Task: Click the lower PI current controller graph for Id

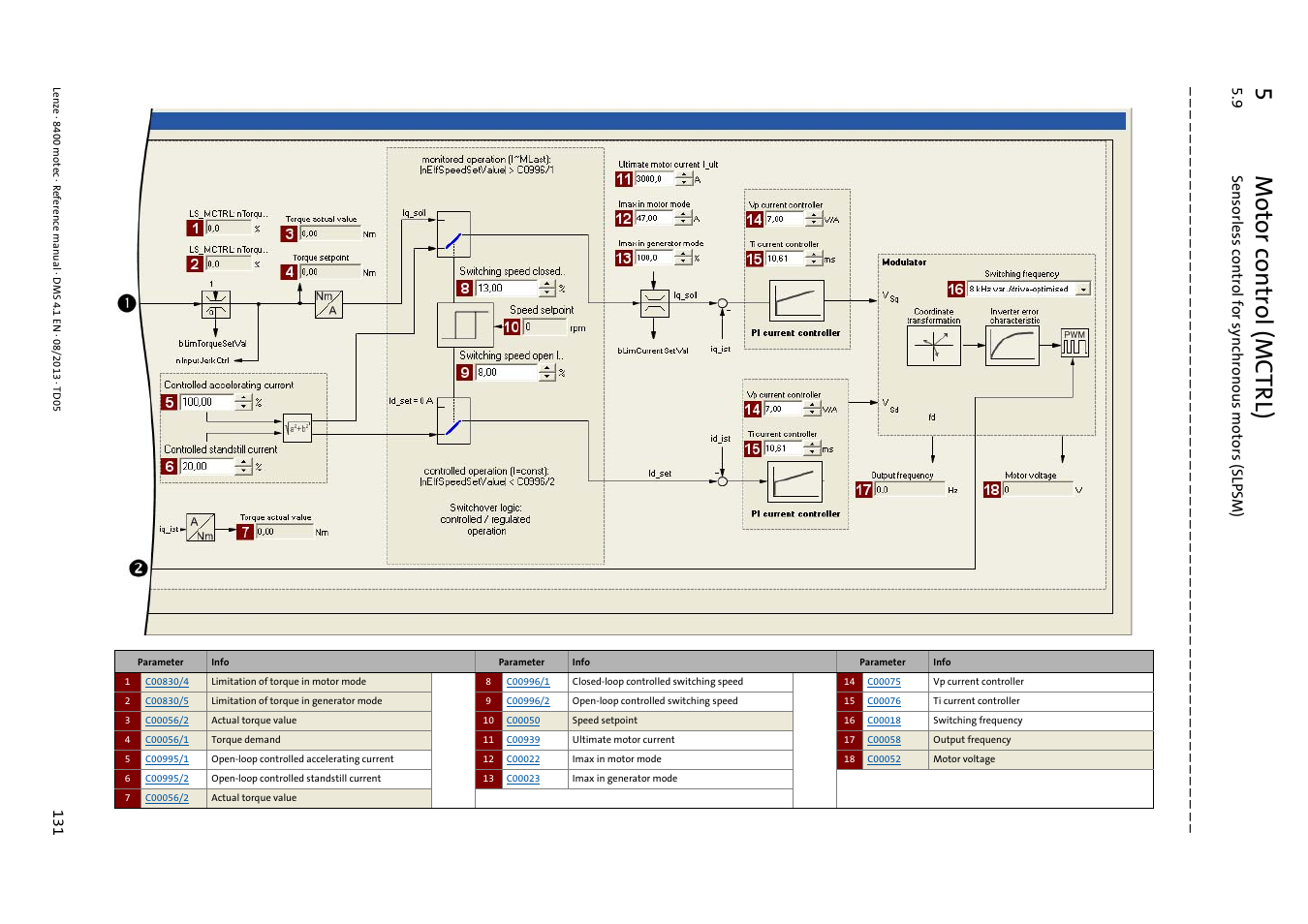Action: (x=794, y=481)
